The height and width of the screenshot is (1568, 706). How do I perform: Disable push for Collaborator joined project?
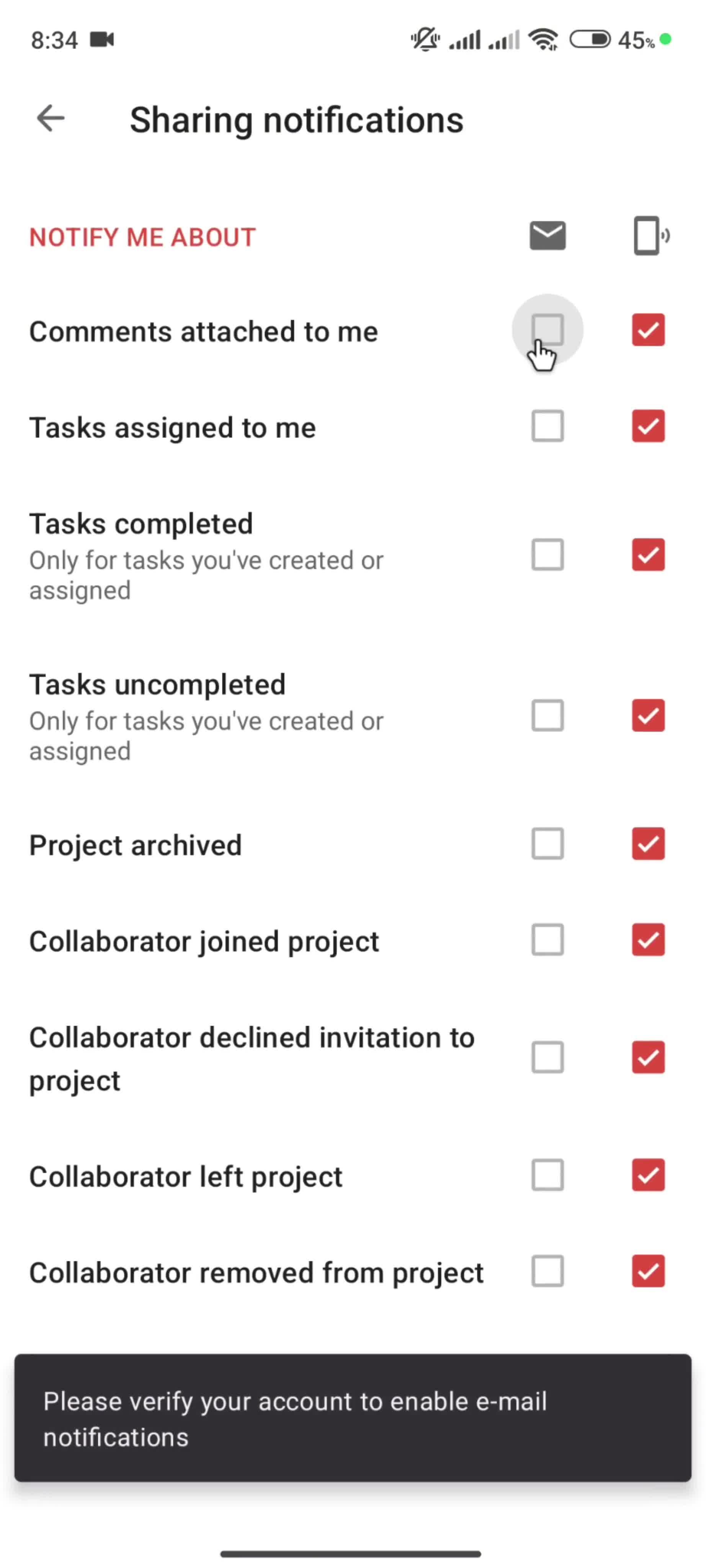[x=647, y=940]
